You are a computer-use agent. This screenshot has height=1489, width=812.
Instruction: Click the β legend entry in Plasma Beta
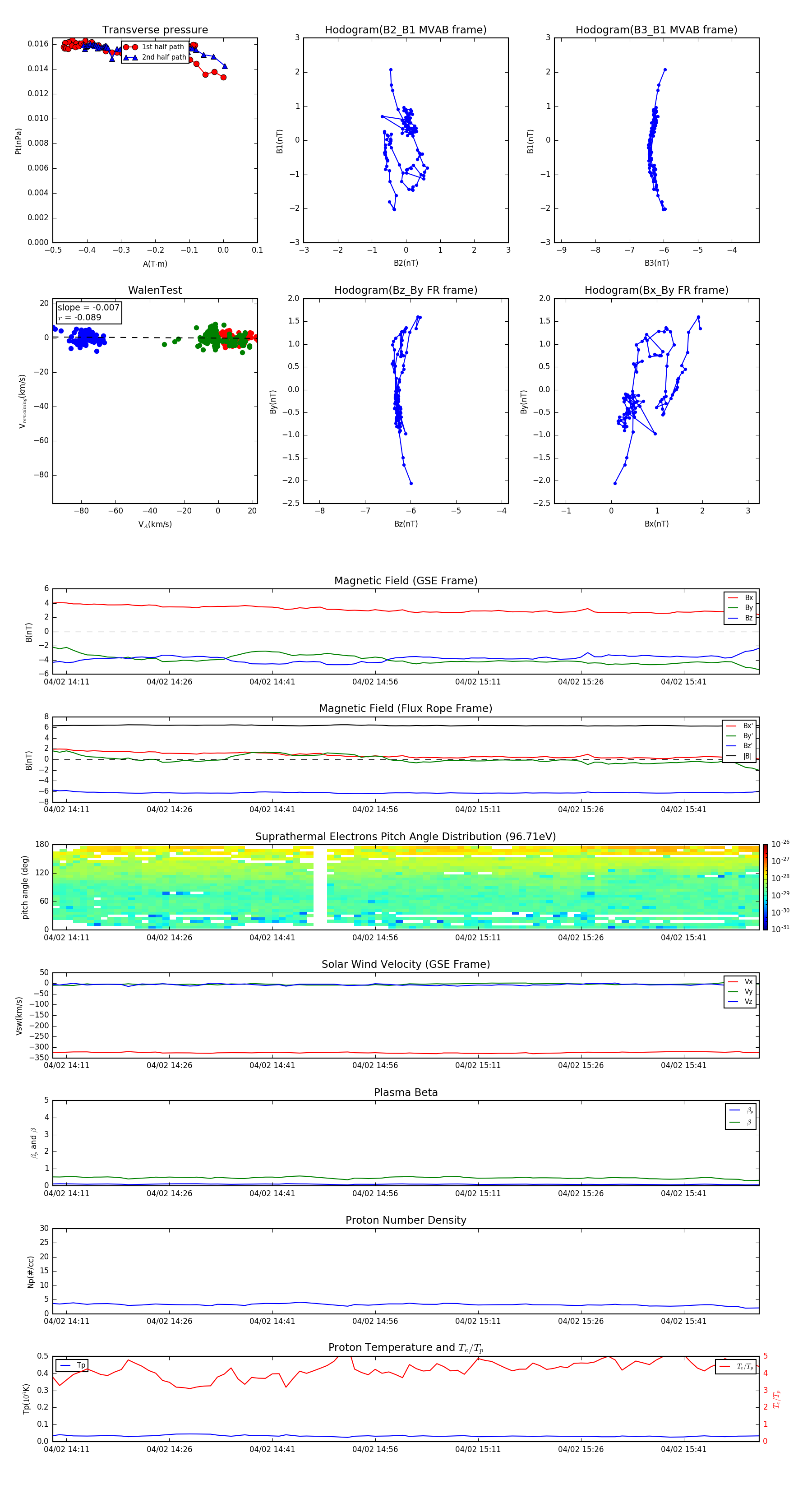coord(741,1122)
